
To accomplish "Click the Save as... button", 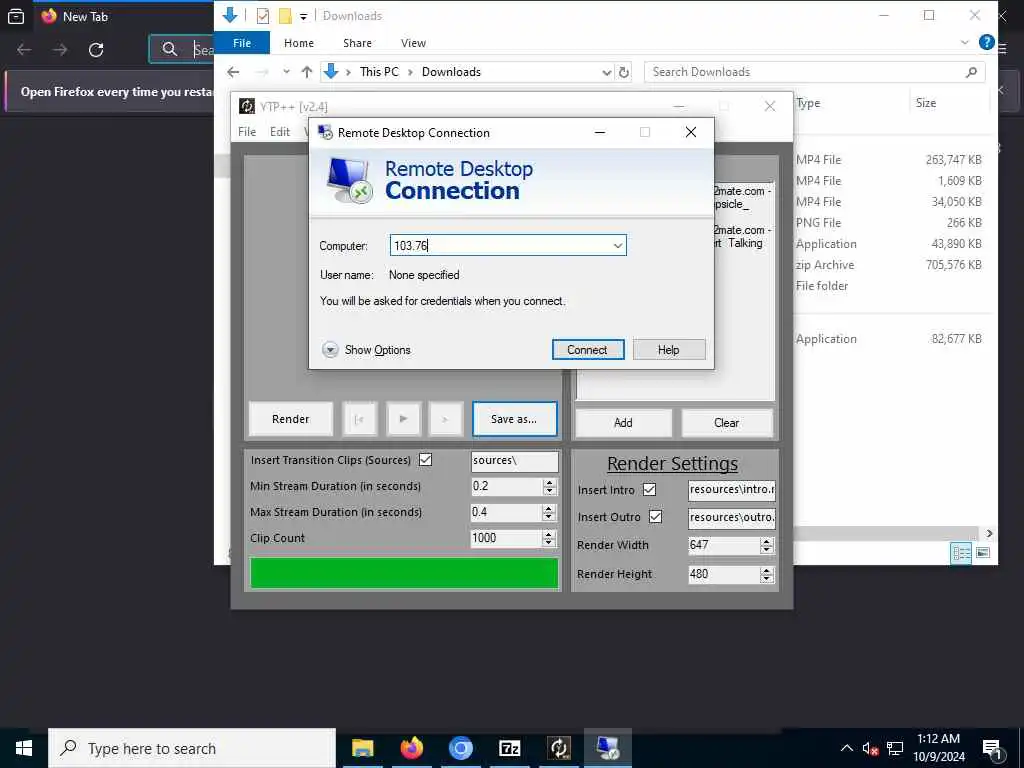I will 515,419.
